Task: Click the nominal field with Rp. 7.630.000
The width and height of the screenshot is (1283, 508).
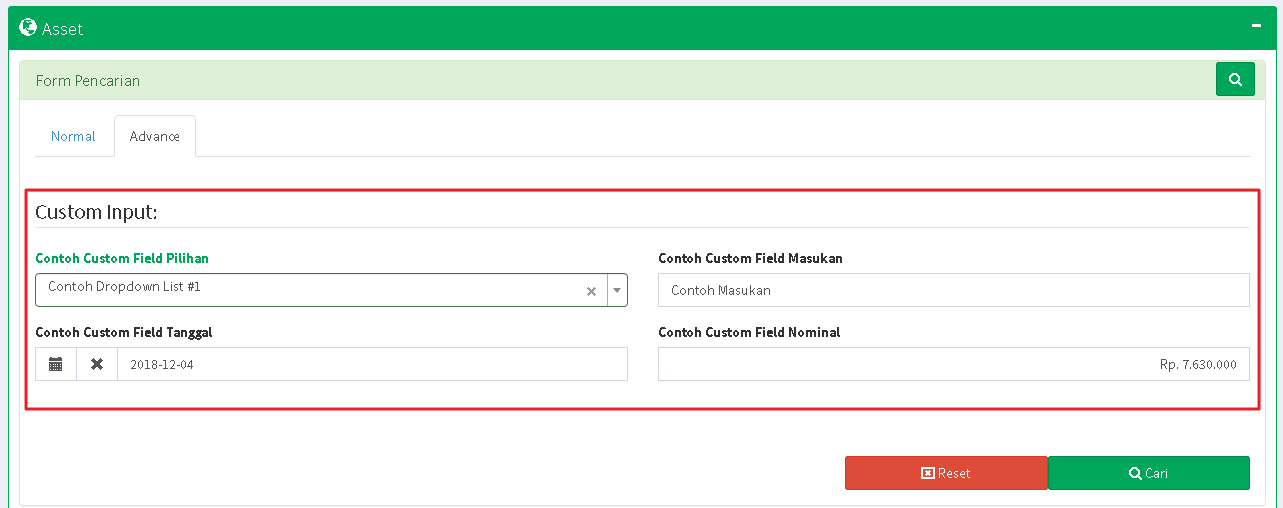Action: [x=953, y=364]
